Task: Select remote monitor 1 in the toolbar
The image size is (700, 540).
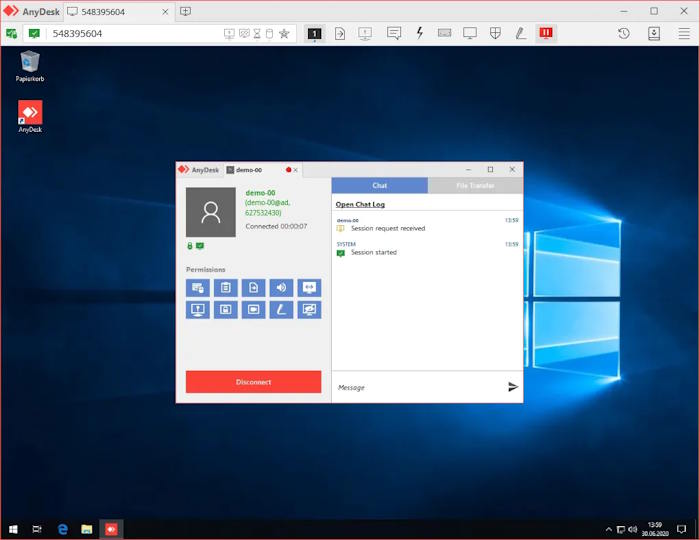Action: 314,33
